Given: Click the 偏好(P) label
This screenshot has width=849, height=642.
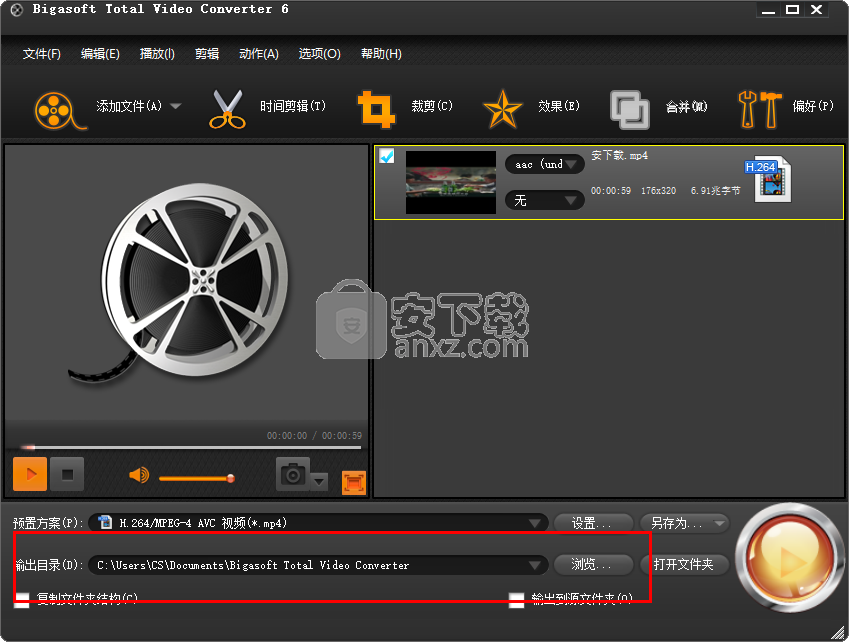Looking at the screenshot, I should [813, 106].
